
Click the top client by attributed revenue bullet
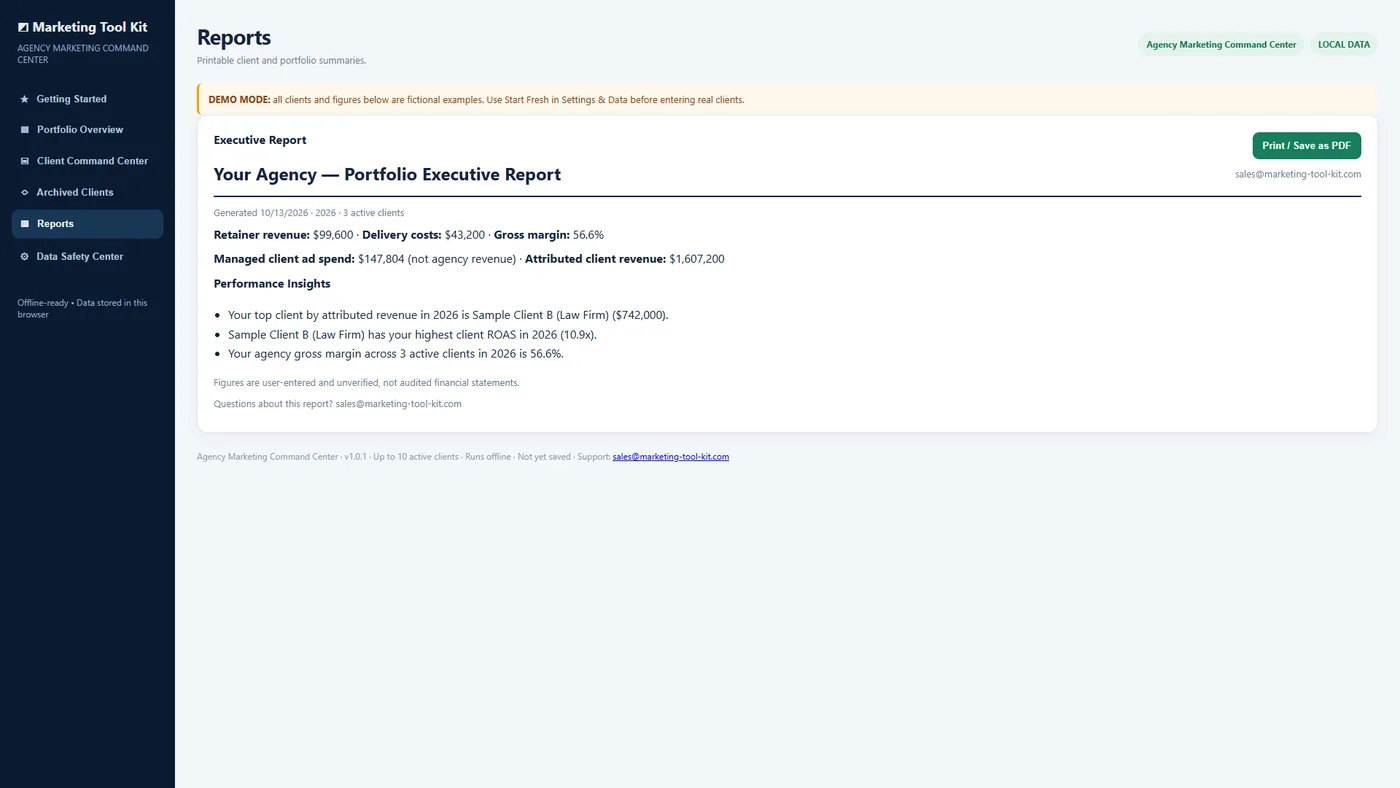(x=448, y=315)
